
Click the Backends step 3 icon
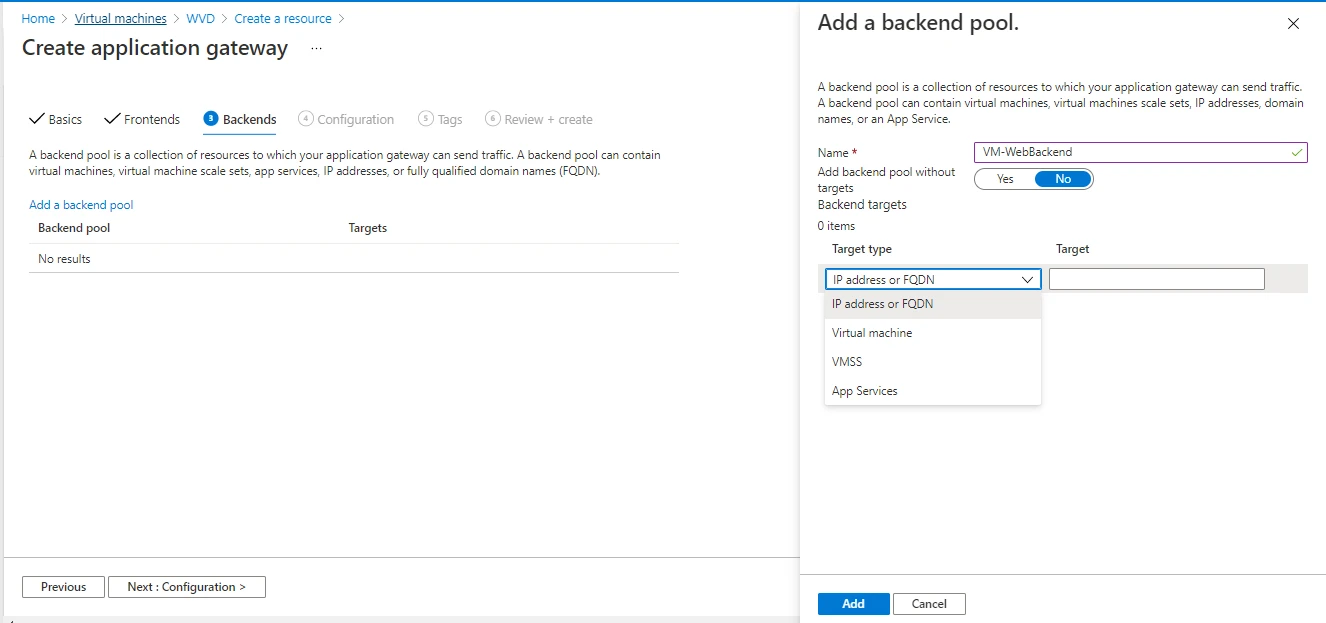[211, 119]
